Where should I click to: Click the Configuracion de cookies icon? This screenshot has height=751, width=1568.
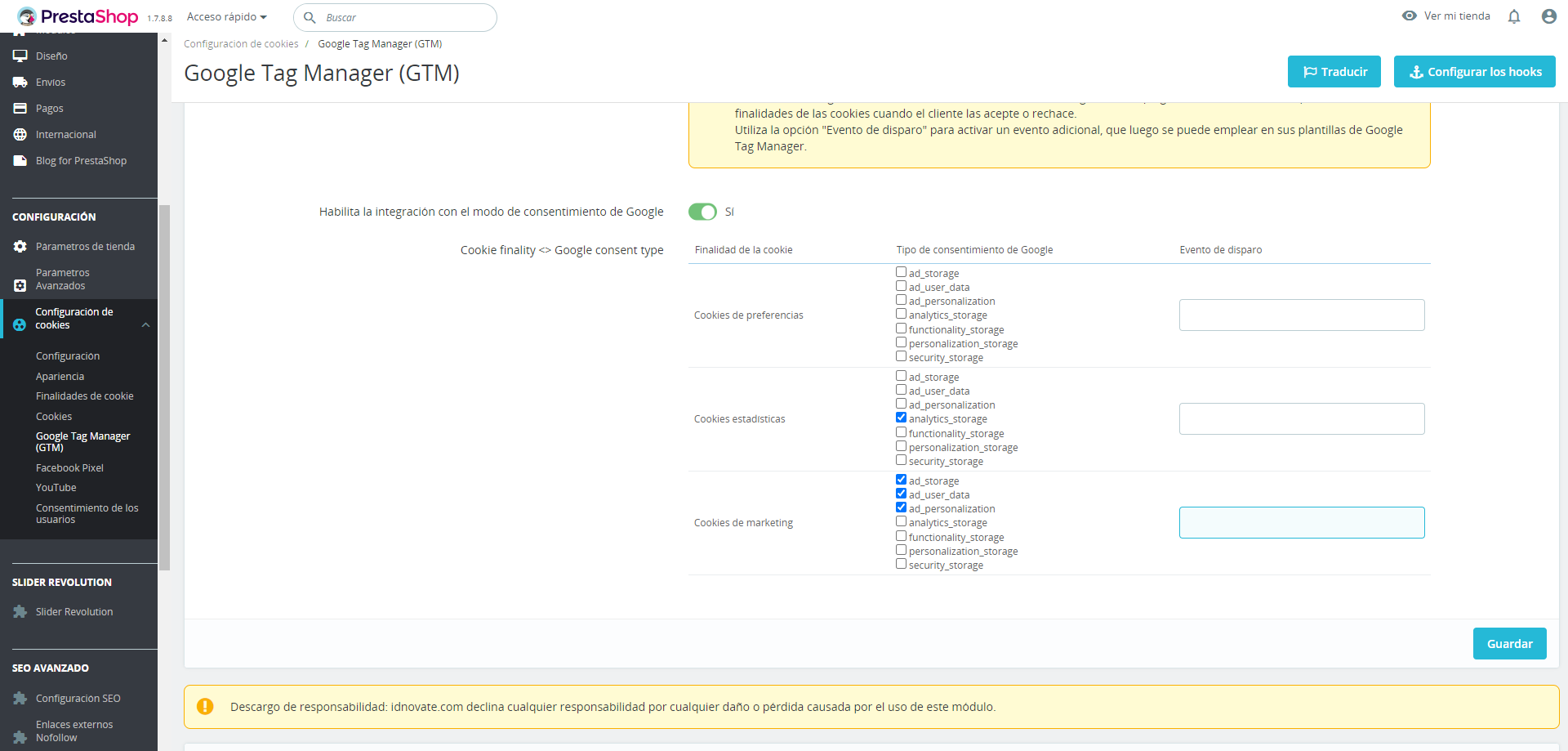(x=20, y=324)
